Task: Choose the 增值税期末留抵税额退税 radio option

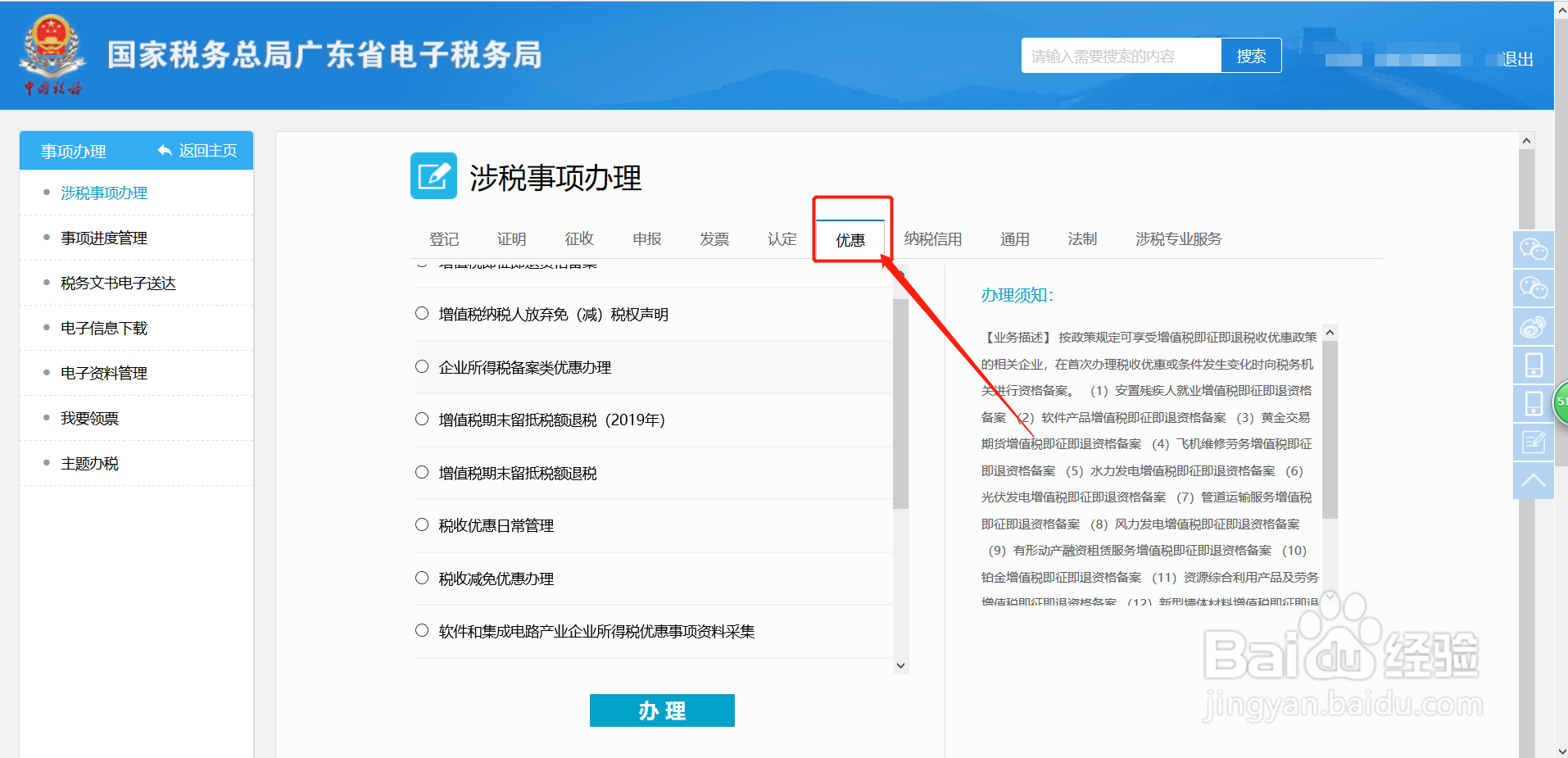Action: tap(422, 472)
